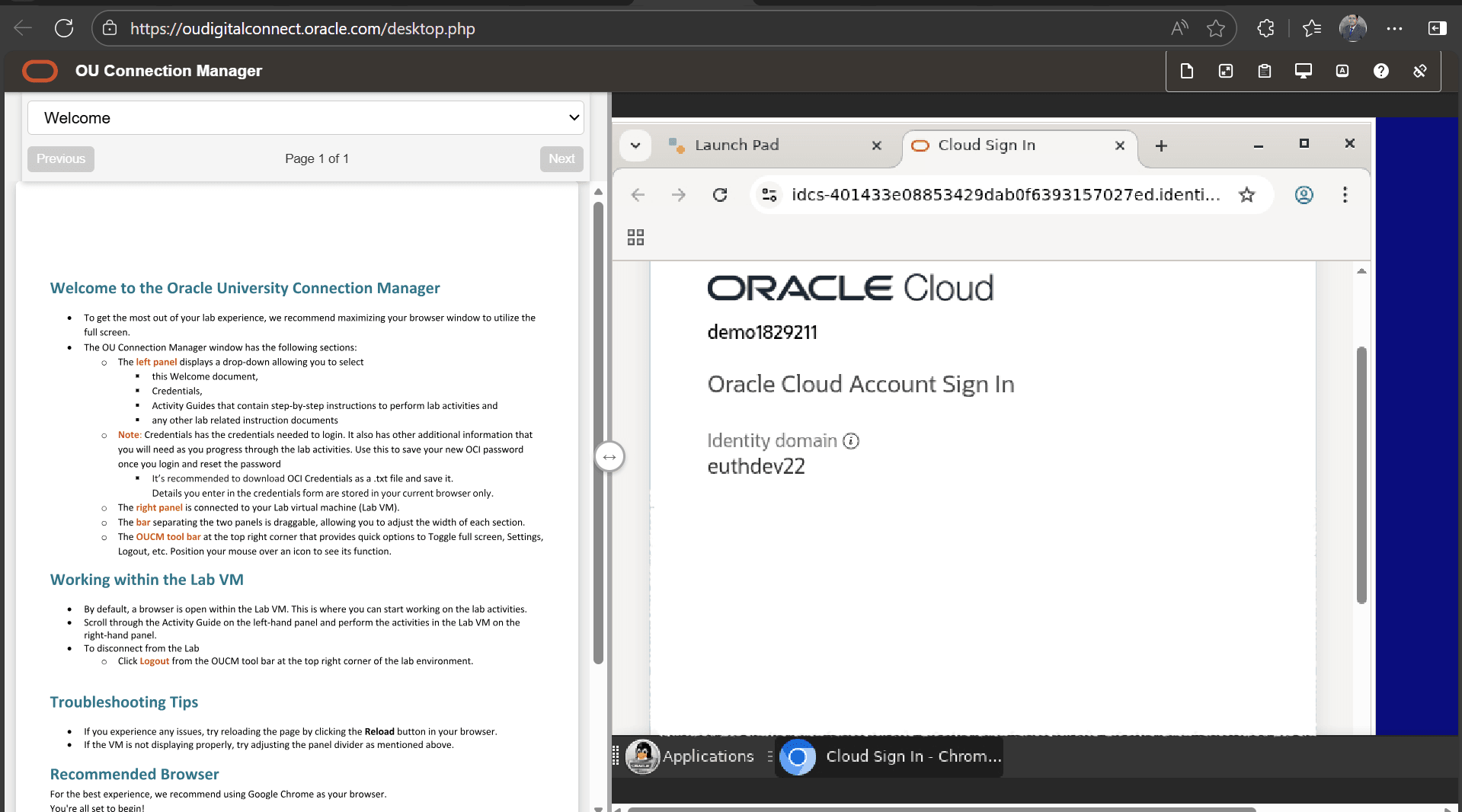Minimize the lab VM Chrome window
The height and width of the screenshot is (812, 1462).
tap(1259, 145)
